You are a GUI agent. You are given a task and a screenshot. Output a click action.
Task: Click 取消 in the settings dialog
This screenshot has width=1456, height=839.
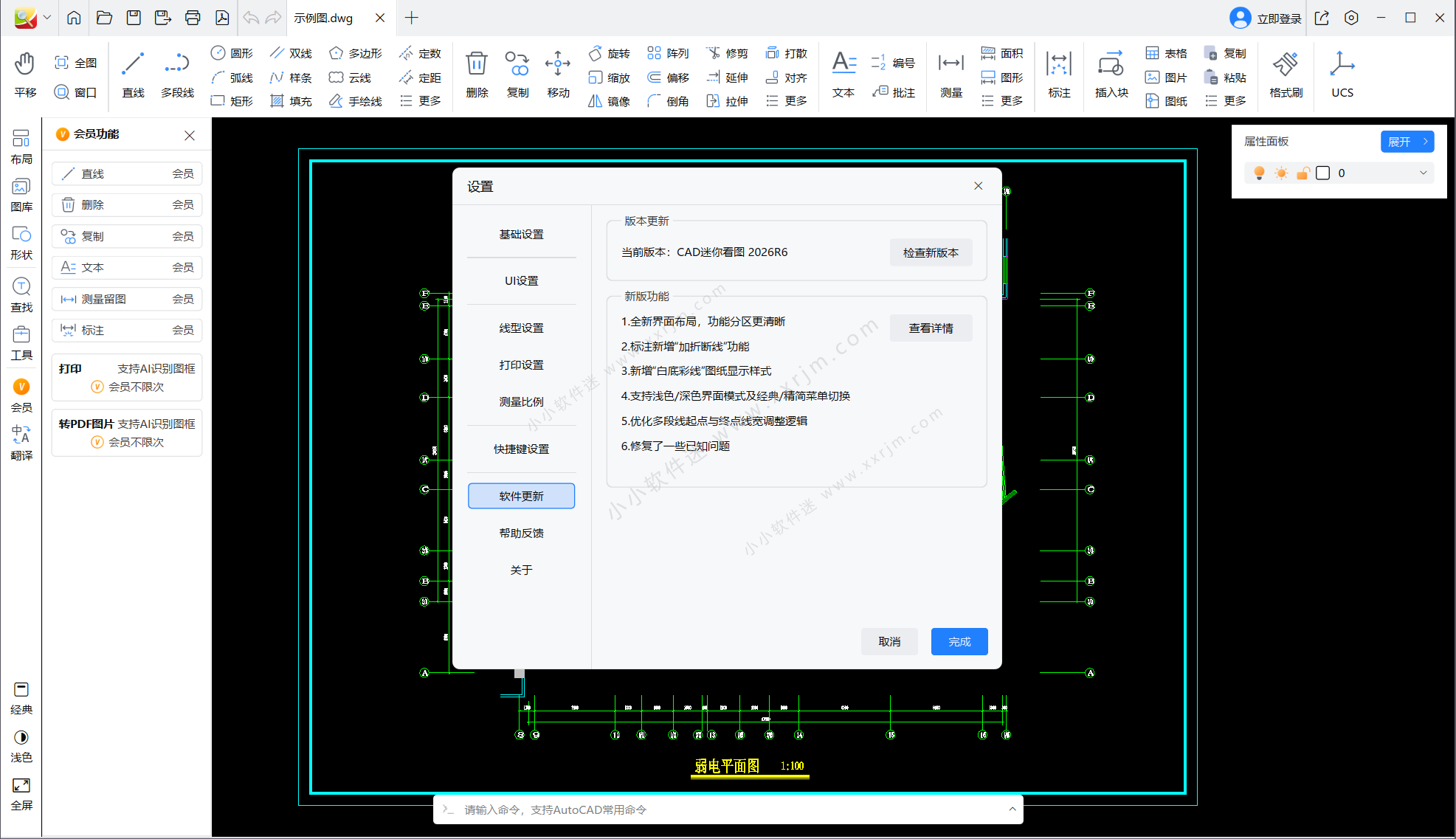click(x=889, y=641)
